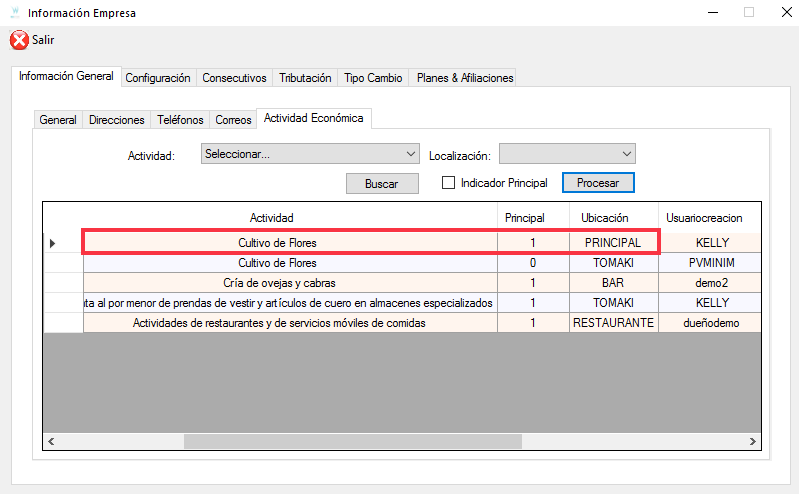The image size is (799, 494).
Task: Switch to the Direcciones sub-tab
Action: (x=116, y=120)
